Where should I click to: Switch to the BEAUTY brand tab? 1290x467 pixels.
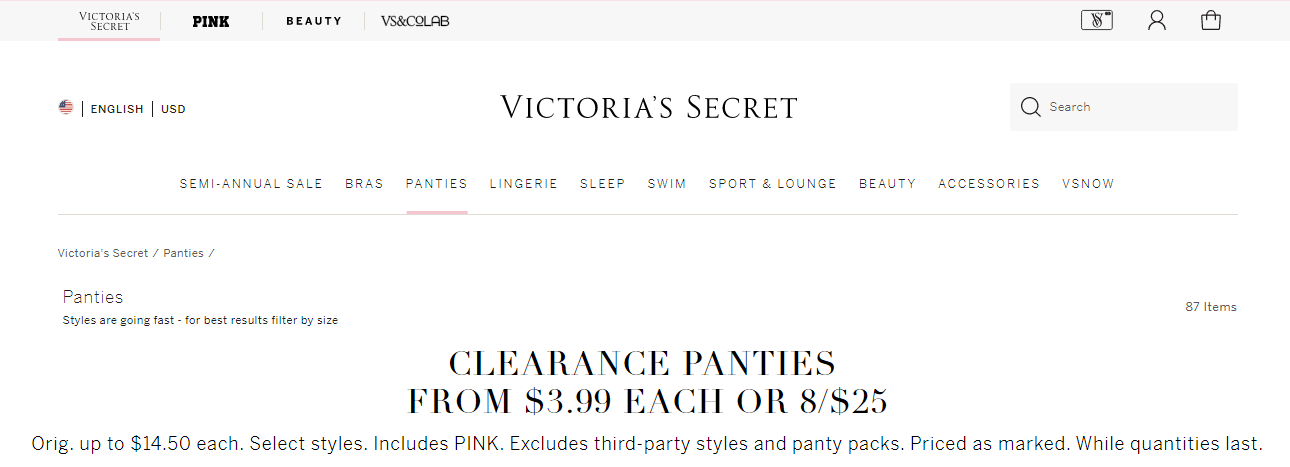[314, 21]
